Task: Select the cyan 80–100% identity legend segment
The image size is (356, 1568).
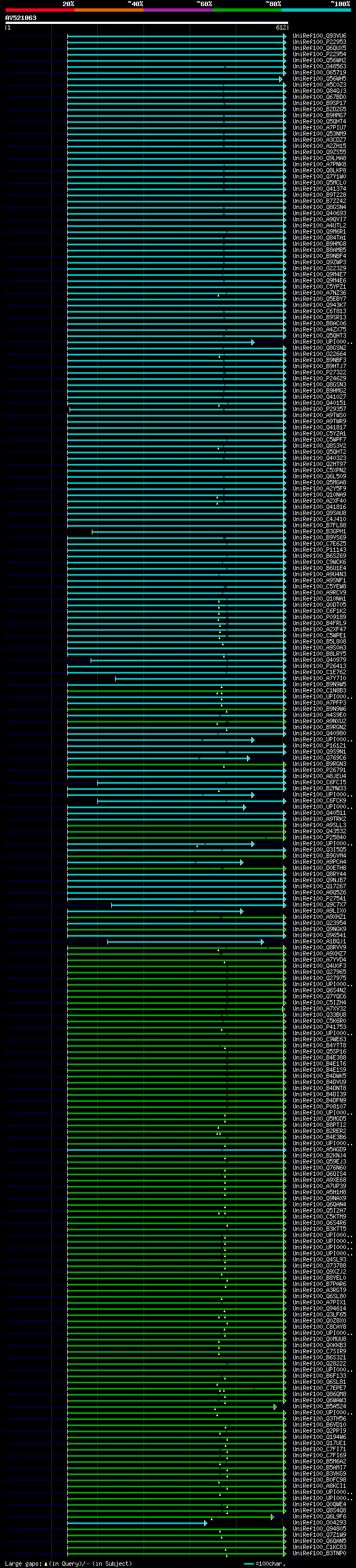Action: (x=316, y=10)
